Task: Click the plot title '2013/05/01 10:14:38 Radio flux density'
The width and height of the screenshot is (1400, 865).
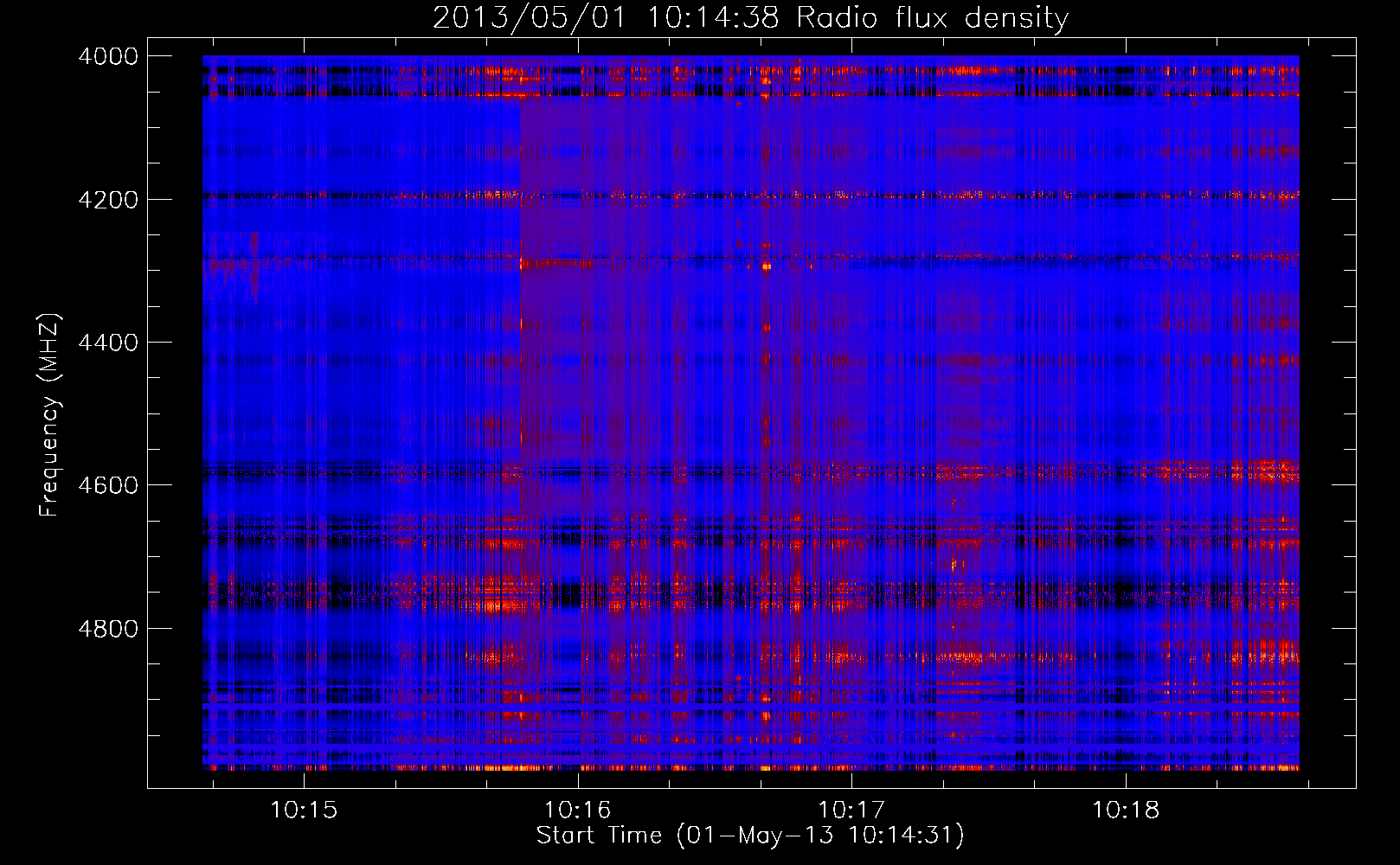Action: pos(750,17)
